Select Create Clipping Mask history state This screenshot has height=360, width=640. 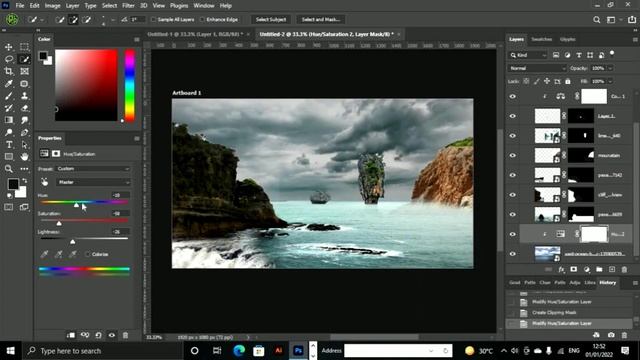point(554,313)
